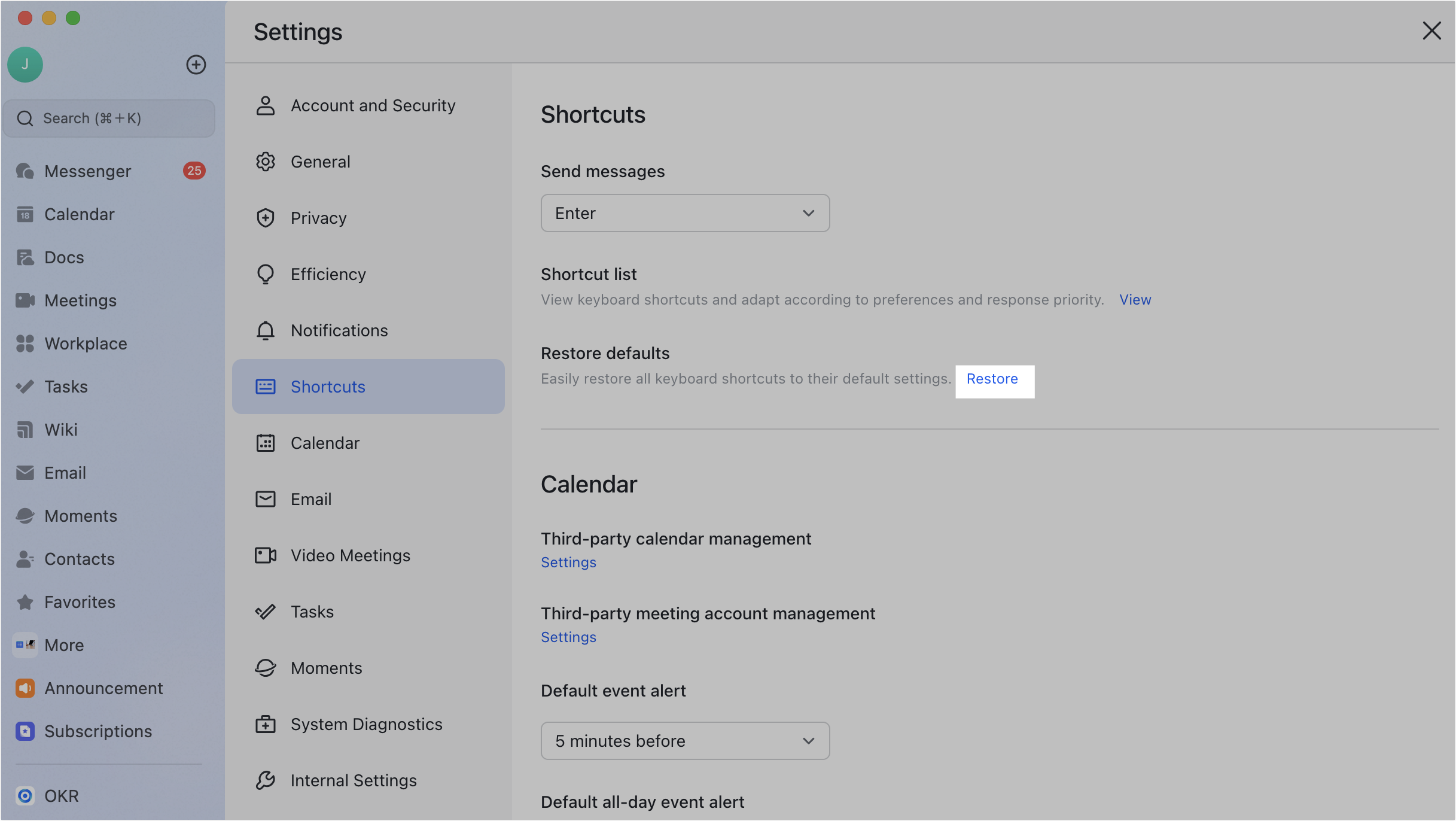Open Workplace from the sidebar
The image size is (1456, 821).
point(86,343)
